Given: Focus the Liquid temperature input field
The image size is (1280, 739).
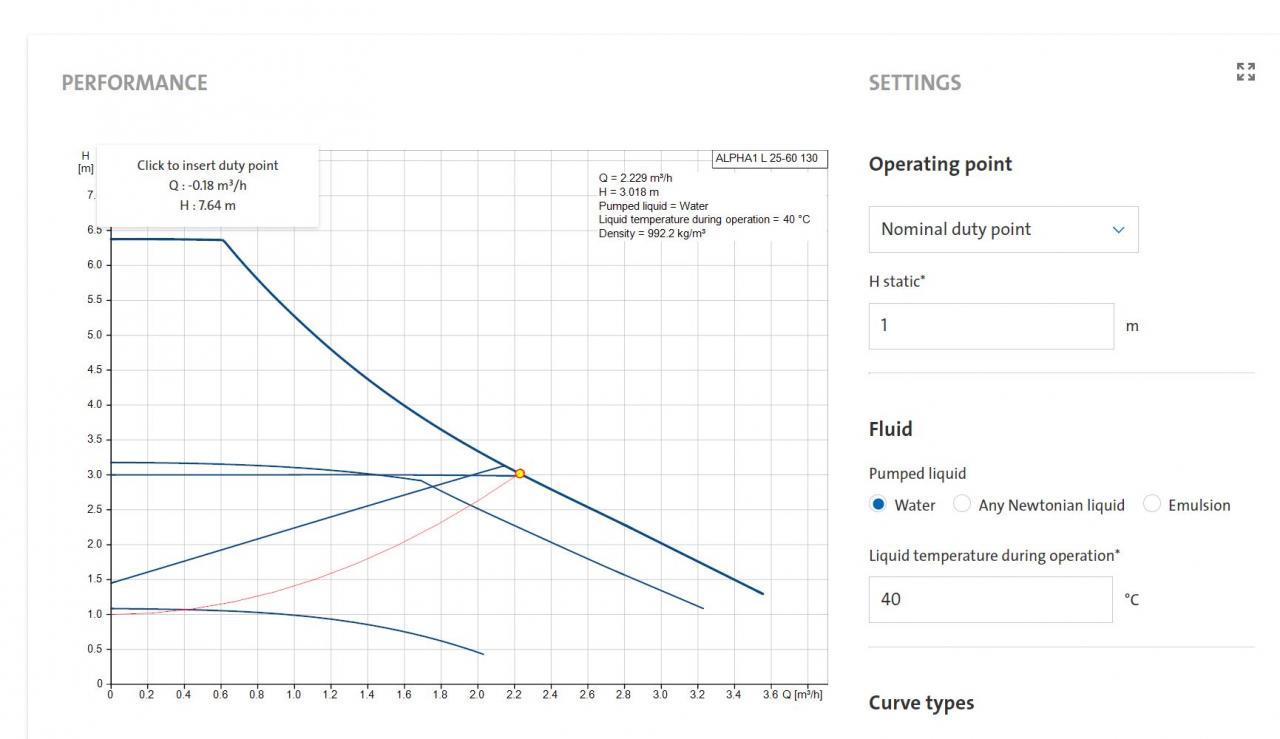Looking at the screenshot, I should pyautogui.click(x=990, y=600).
